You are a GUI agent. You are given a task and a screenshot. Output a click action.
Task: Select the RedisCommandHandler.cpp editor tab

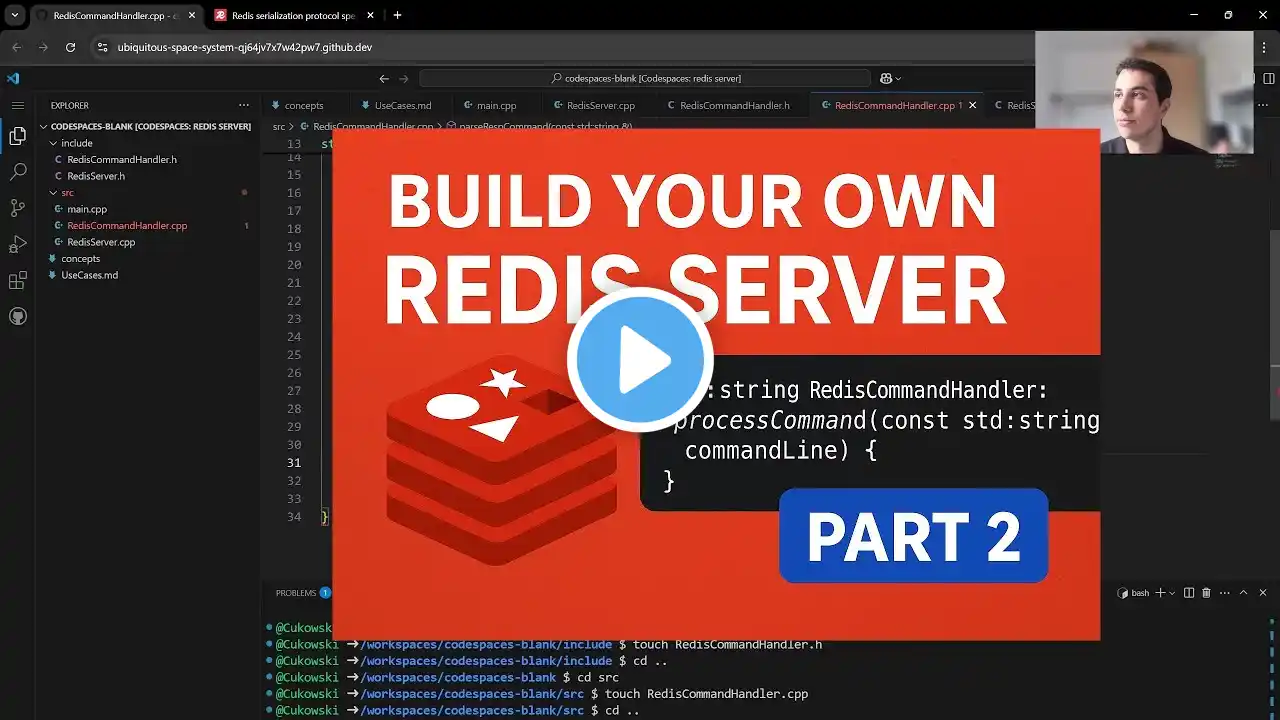pos(894,105)
